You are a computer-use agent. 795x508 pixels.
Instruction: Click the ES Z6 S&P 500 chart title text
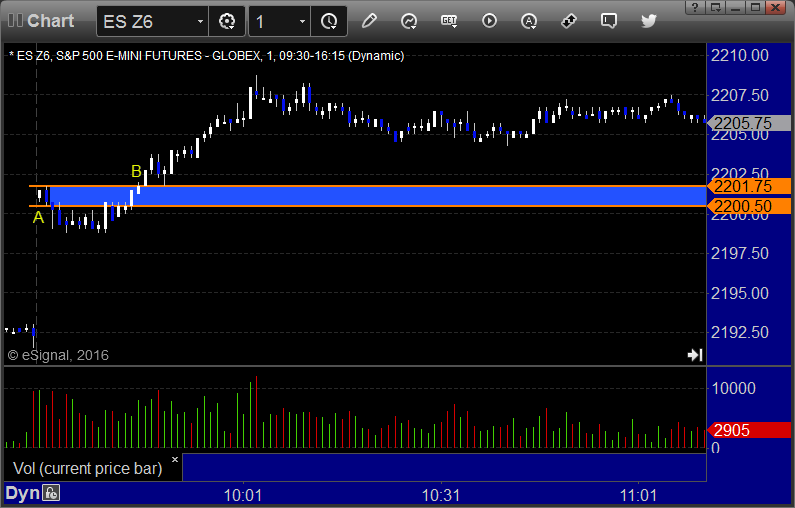click(207, 56)
